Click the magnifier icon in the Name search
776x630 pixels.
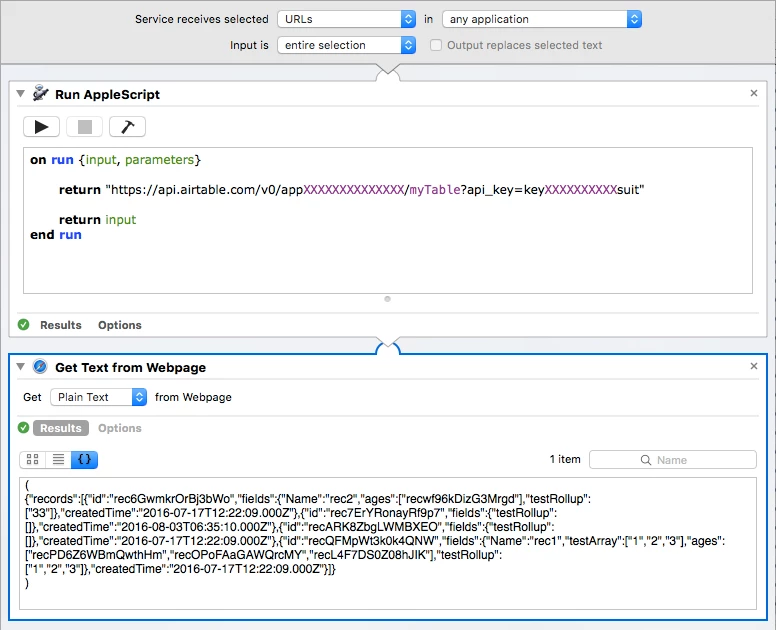pos(646,460)
